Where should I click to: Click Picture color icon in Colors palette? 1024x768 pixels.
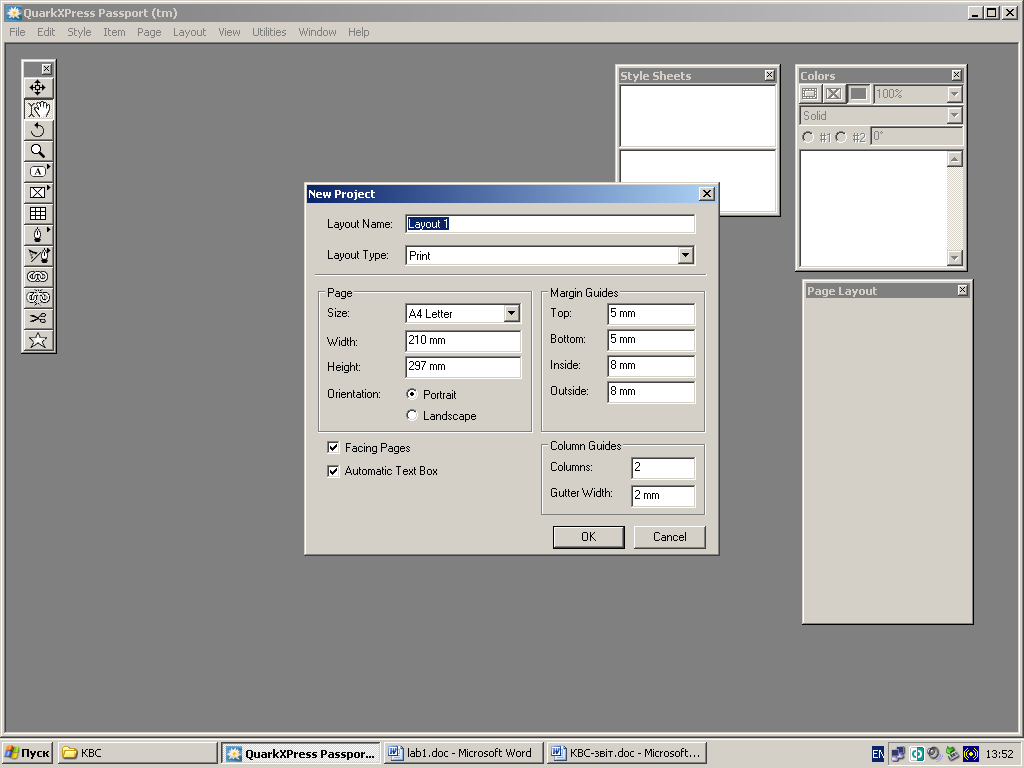[834, 94]
